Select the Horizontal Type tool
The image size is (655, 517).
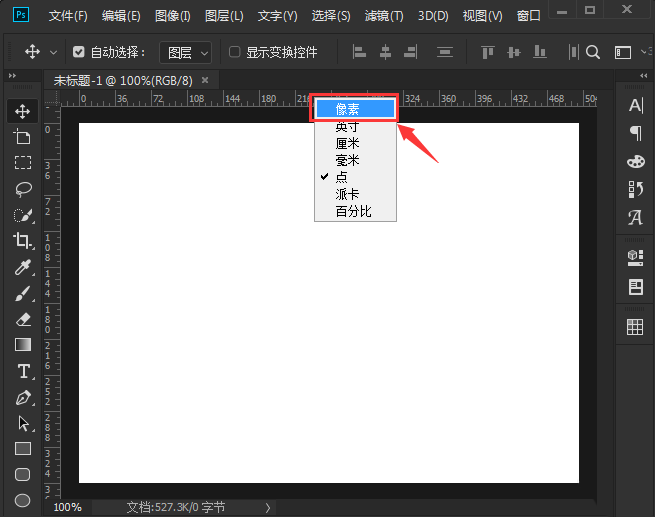coord(24,371)
